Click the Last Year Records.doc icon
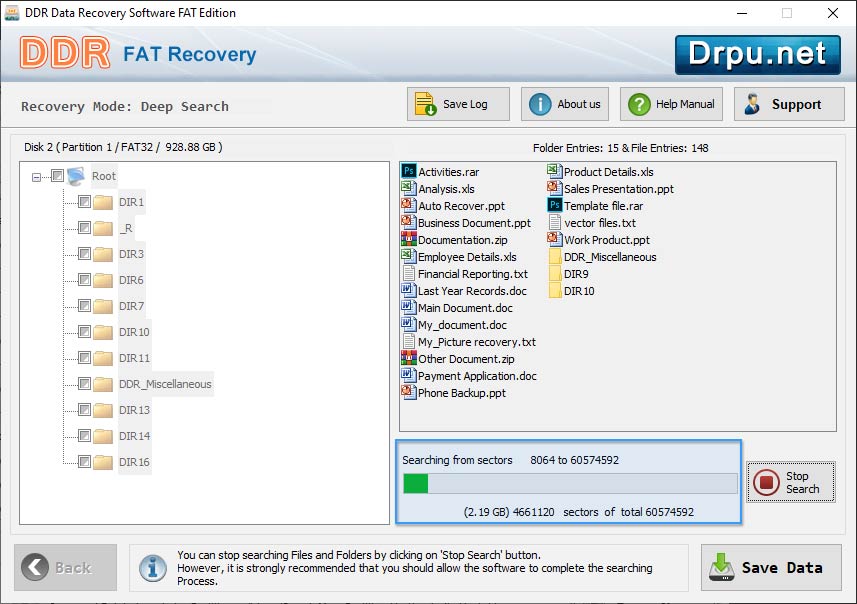Screen dimensions: 857x604 [x=408, y=290]
